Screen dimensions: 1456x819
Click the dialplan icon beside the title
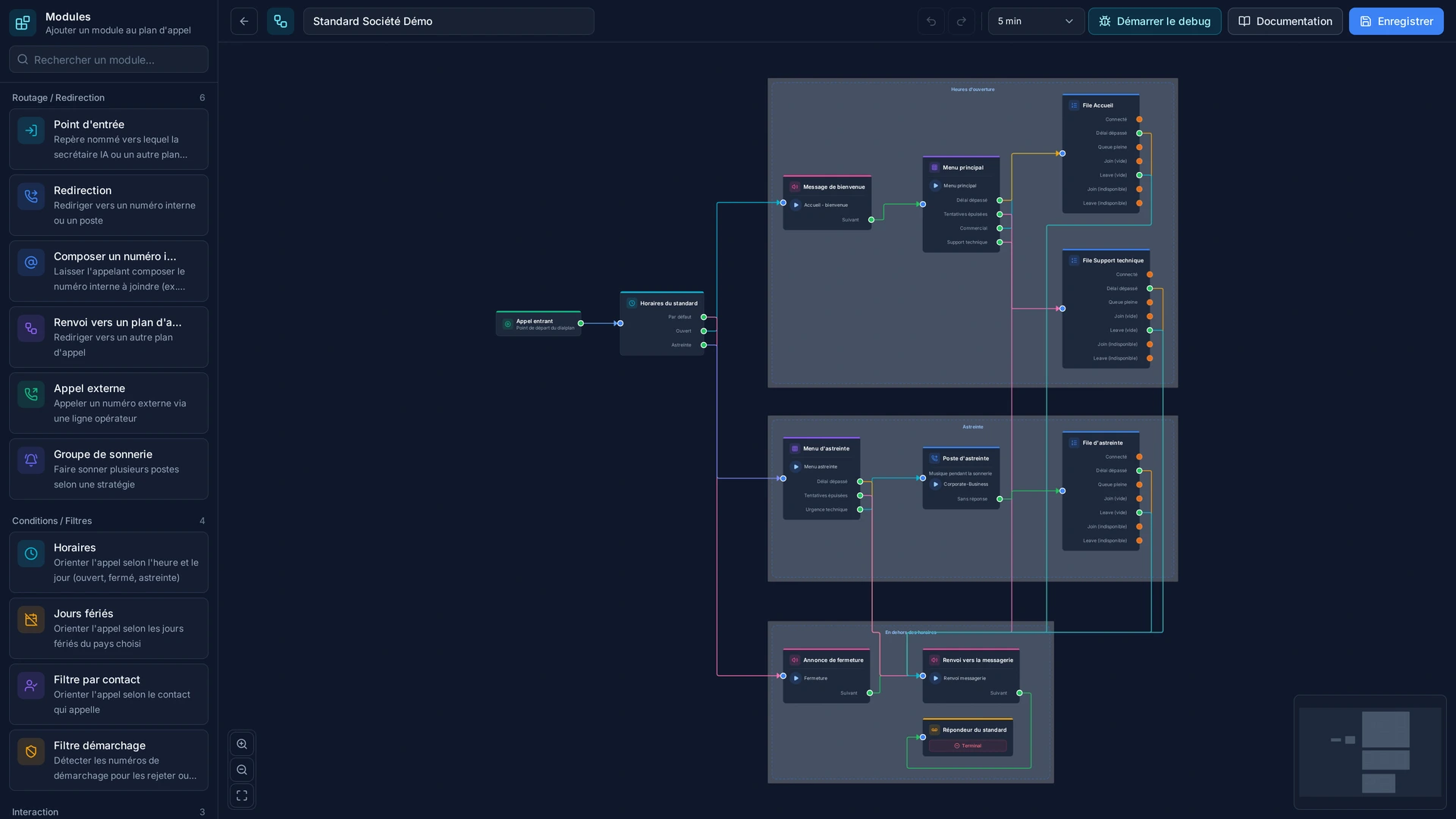(x=281, y=21)
